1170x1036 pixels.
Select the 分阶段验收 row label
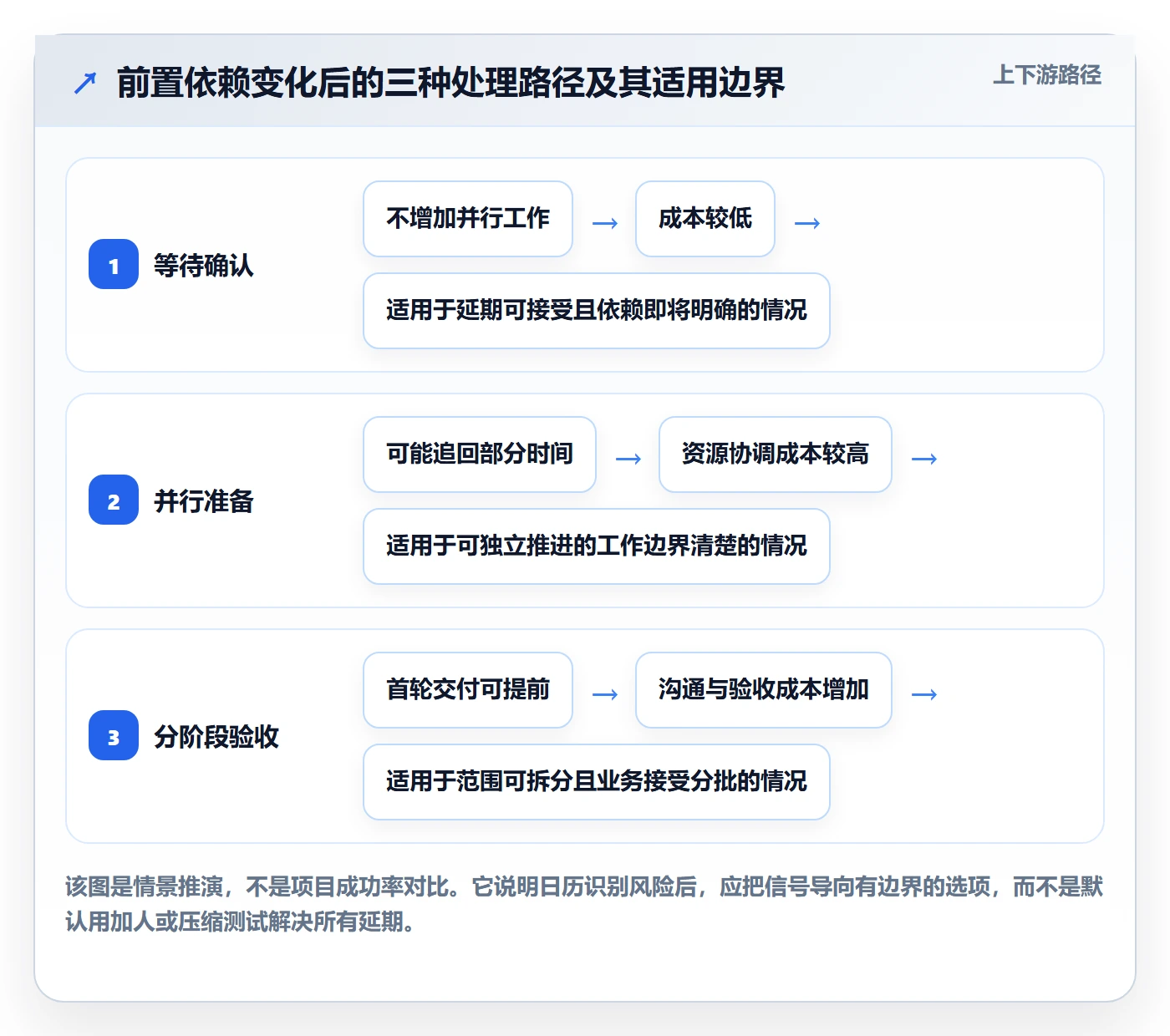point(216,737)
